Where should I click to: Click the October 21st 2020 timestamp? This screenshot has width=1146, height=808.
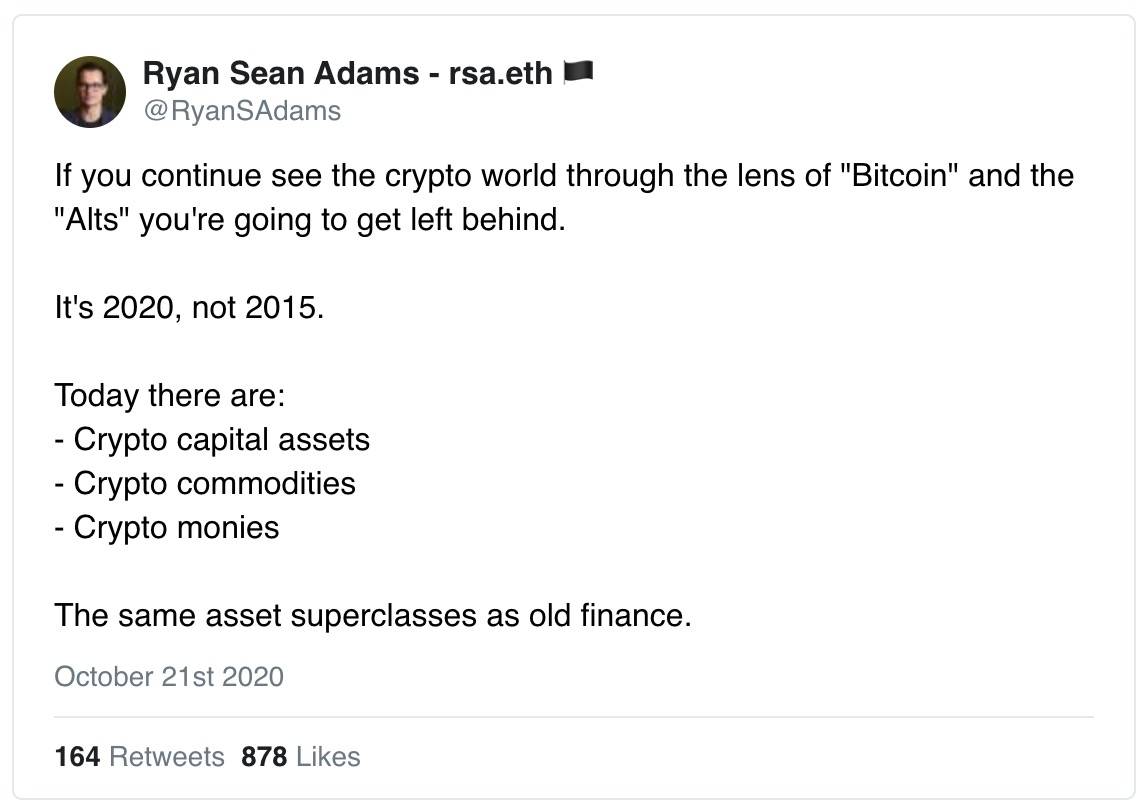(169, 677)
